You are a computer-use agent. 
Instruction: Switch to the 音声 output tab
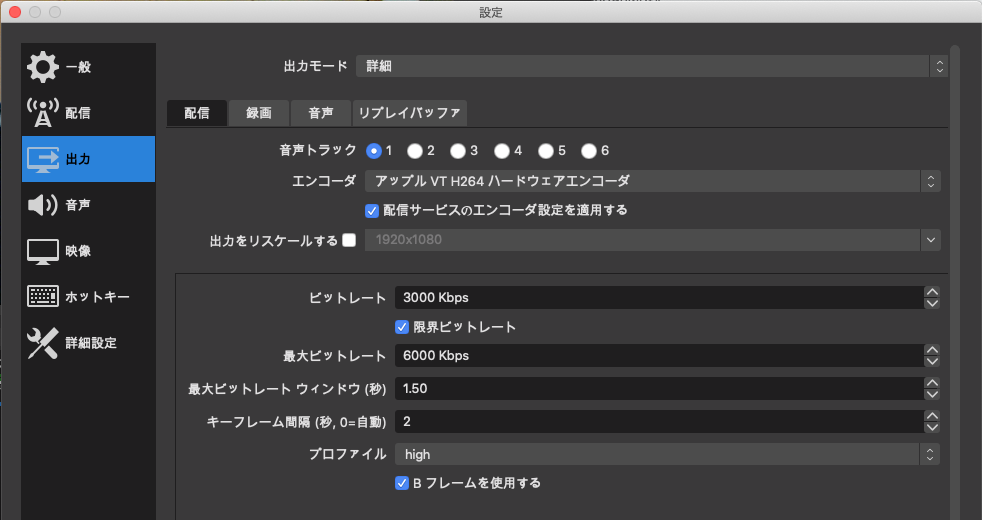pos(321,113)
